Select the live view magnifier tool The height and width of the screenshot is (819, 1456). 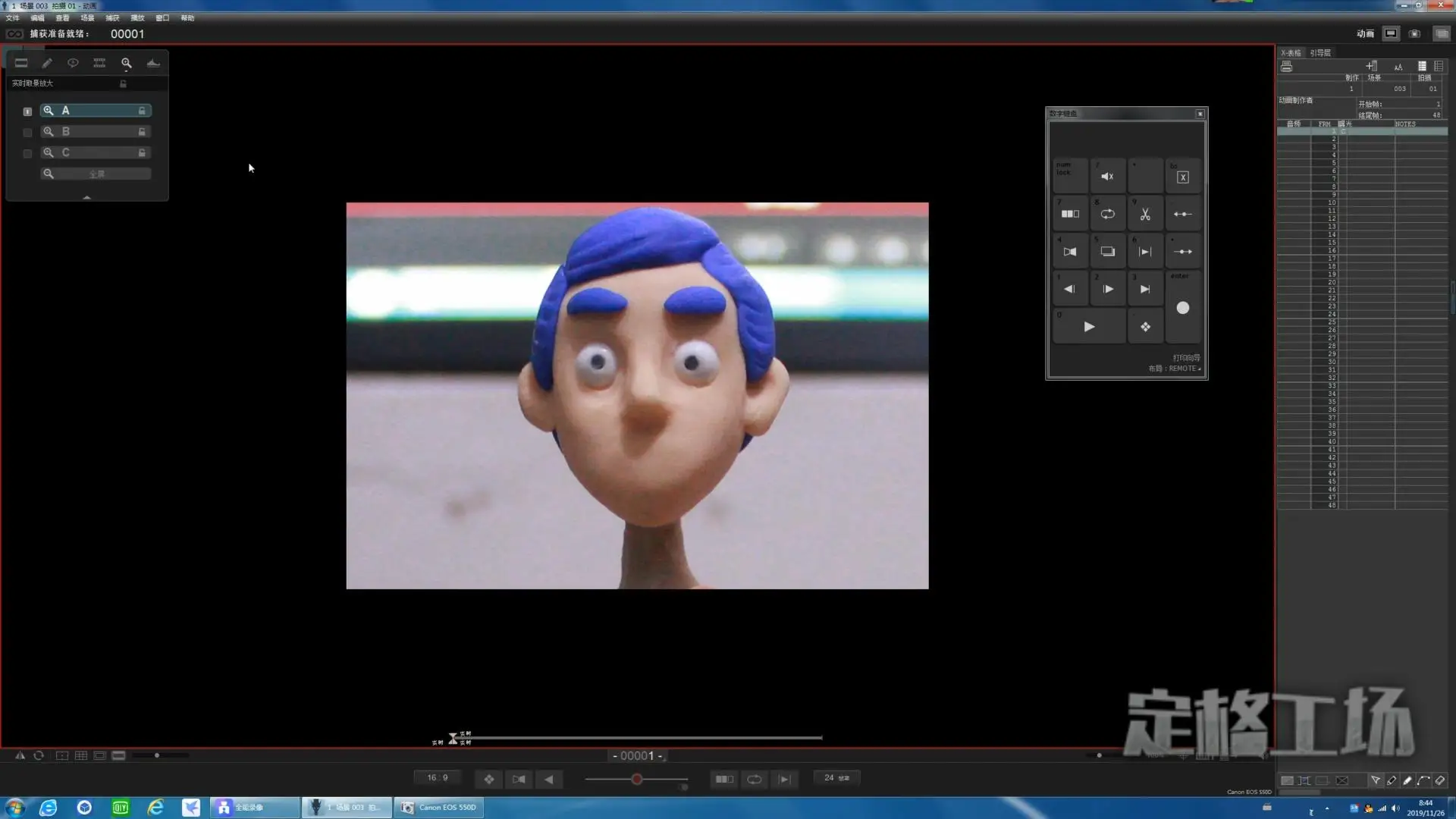[x=127, y=63]
